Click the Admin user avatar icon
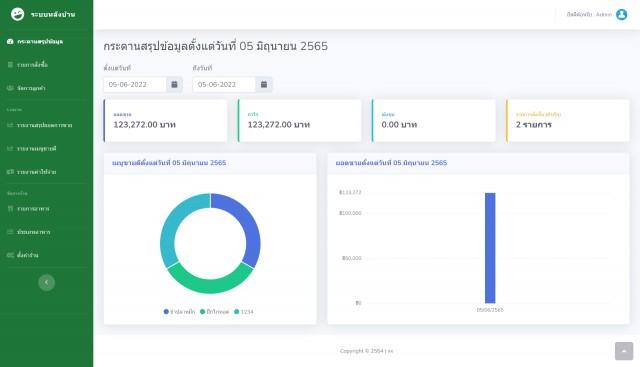This screenshot has width=640, height=367. 622,15
